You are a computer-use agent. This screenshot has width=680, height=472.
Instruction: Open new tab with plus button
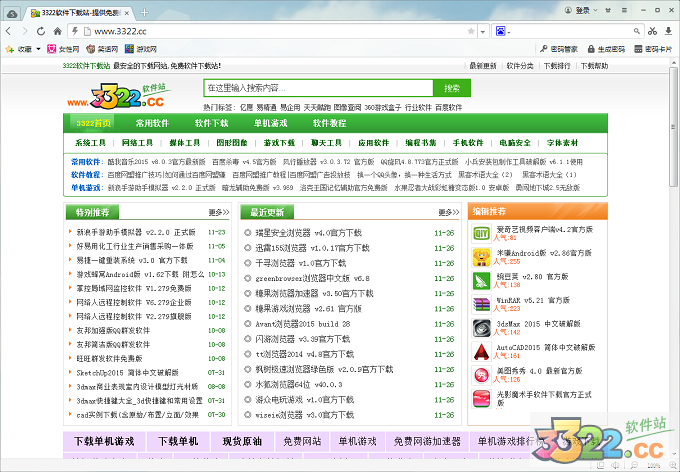pos(146,11)
